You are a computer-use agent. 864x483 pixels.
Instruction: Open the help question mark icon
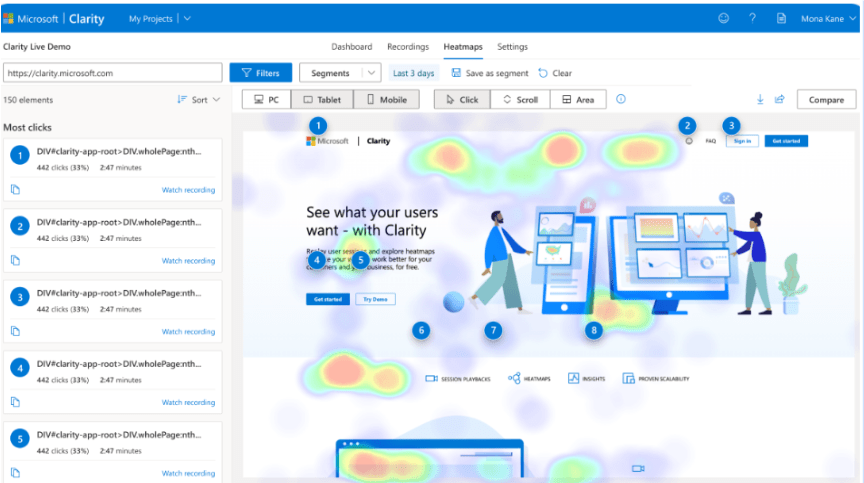752,18
